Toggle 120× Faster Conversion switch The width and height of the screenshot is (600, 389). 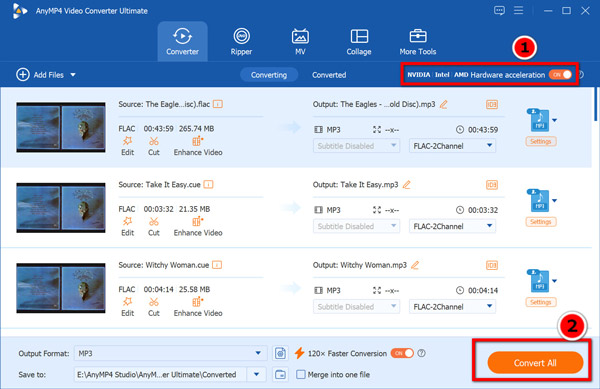click(402, 353)
